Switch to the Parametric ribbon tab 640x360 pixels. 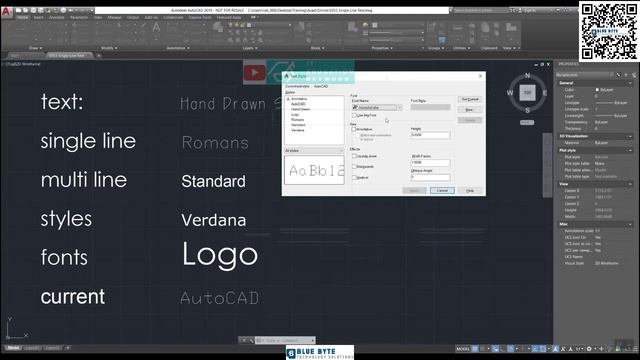point(79,18)
